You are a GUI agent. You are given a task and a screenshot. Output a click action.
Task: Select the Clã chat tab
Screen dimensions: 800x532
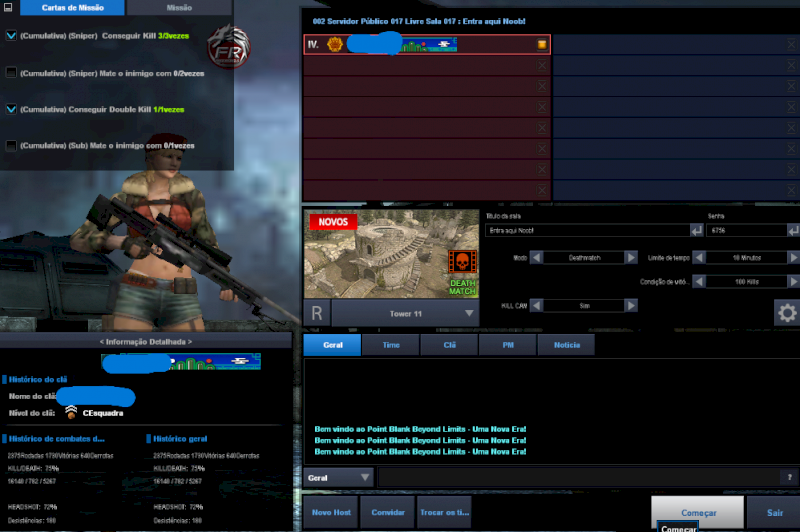tap(449, 345)
